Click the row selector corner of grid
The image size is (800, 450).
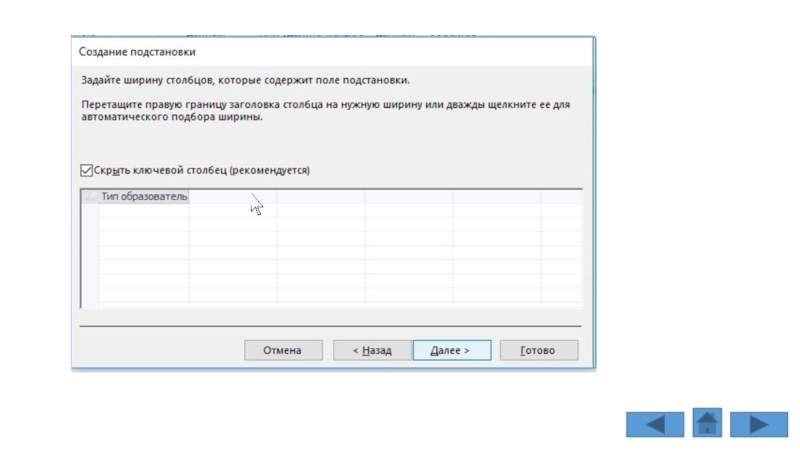click(x=90, y=196)
